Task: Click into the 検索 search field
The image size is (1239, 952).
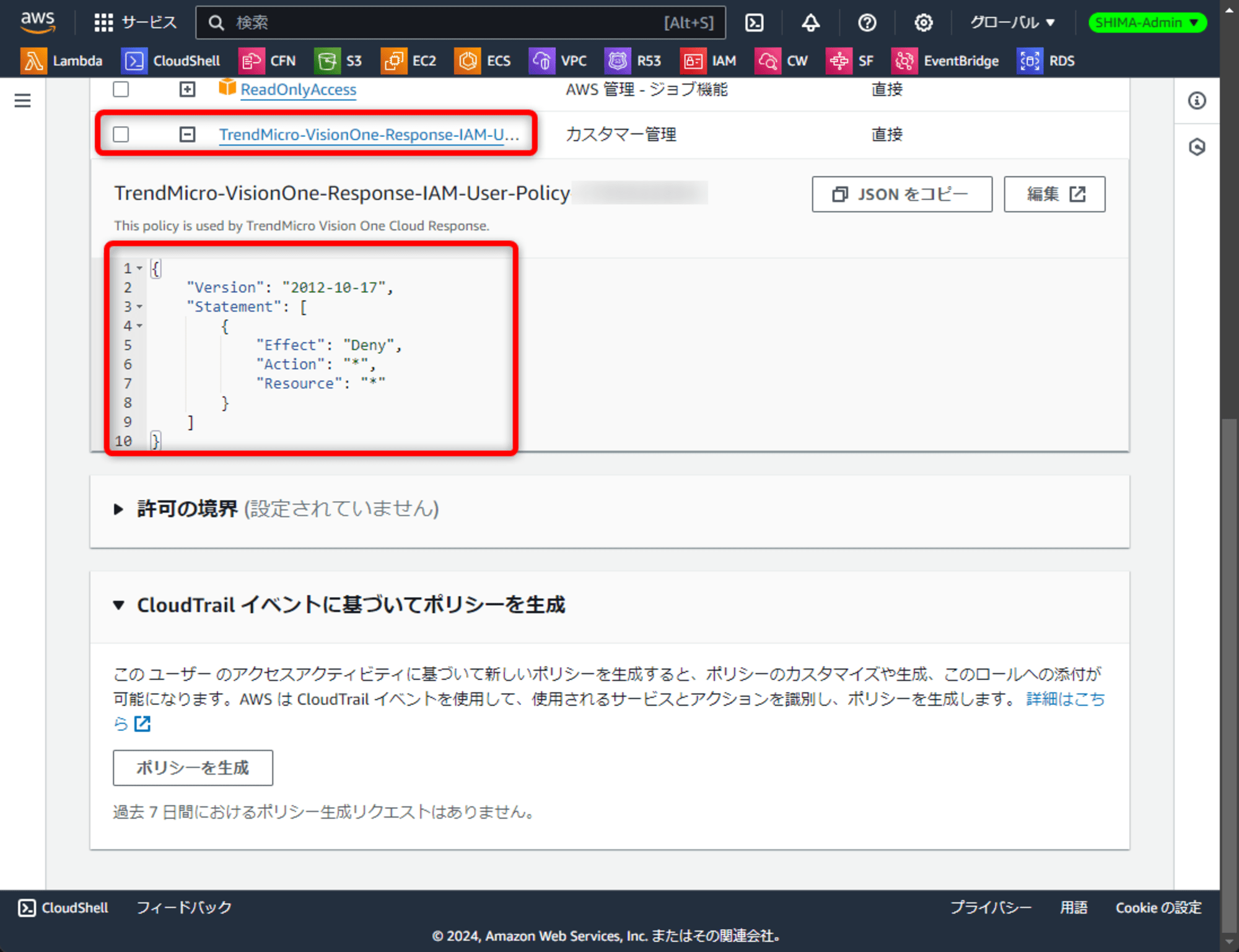Action: [x=461, y=23]
